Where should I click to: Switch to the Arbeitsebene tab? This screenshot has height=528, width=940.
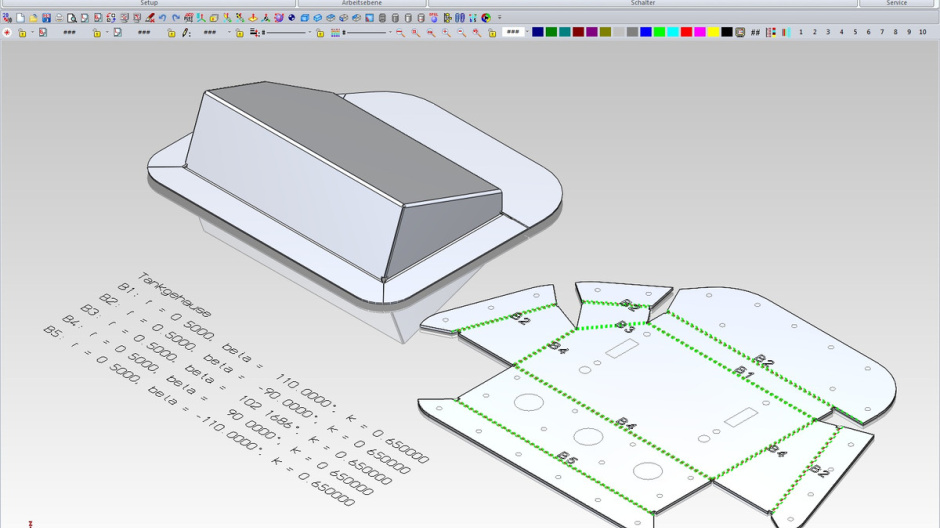click(x=361, y=3)
